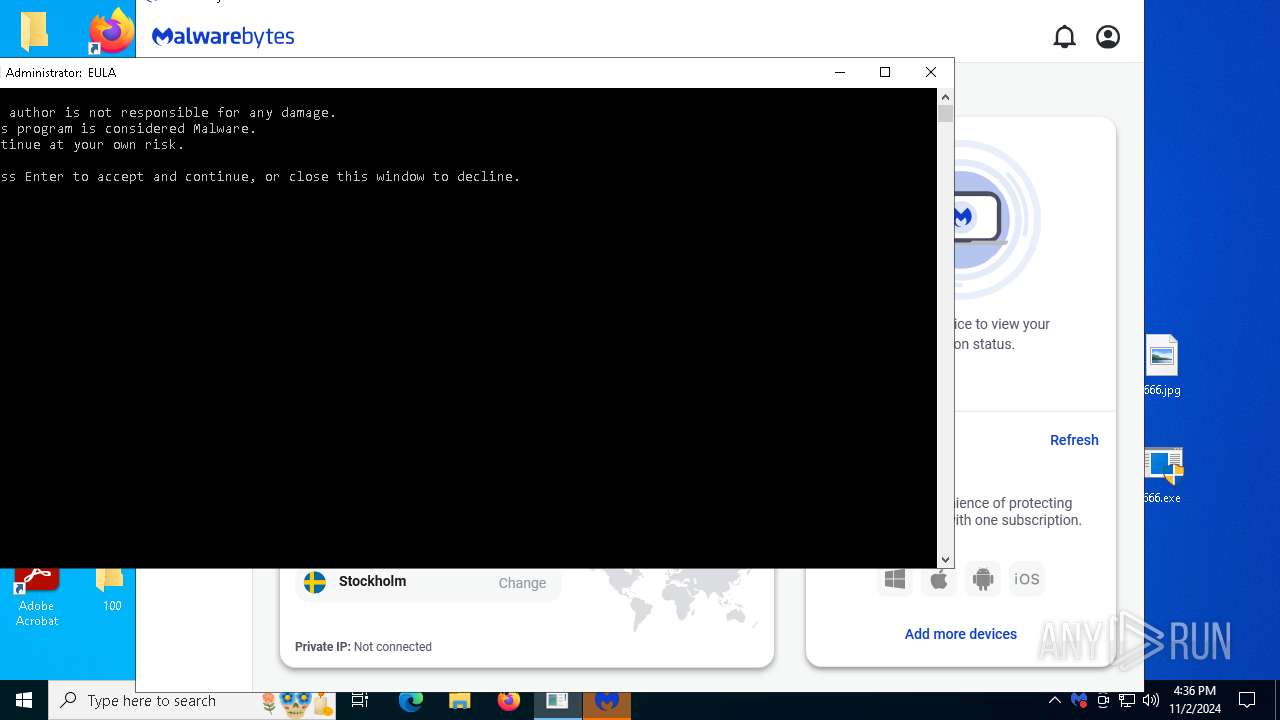Open the Windows Start menu
Screen dimensions: 1280x720
tap(24, 701)
